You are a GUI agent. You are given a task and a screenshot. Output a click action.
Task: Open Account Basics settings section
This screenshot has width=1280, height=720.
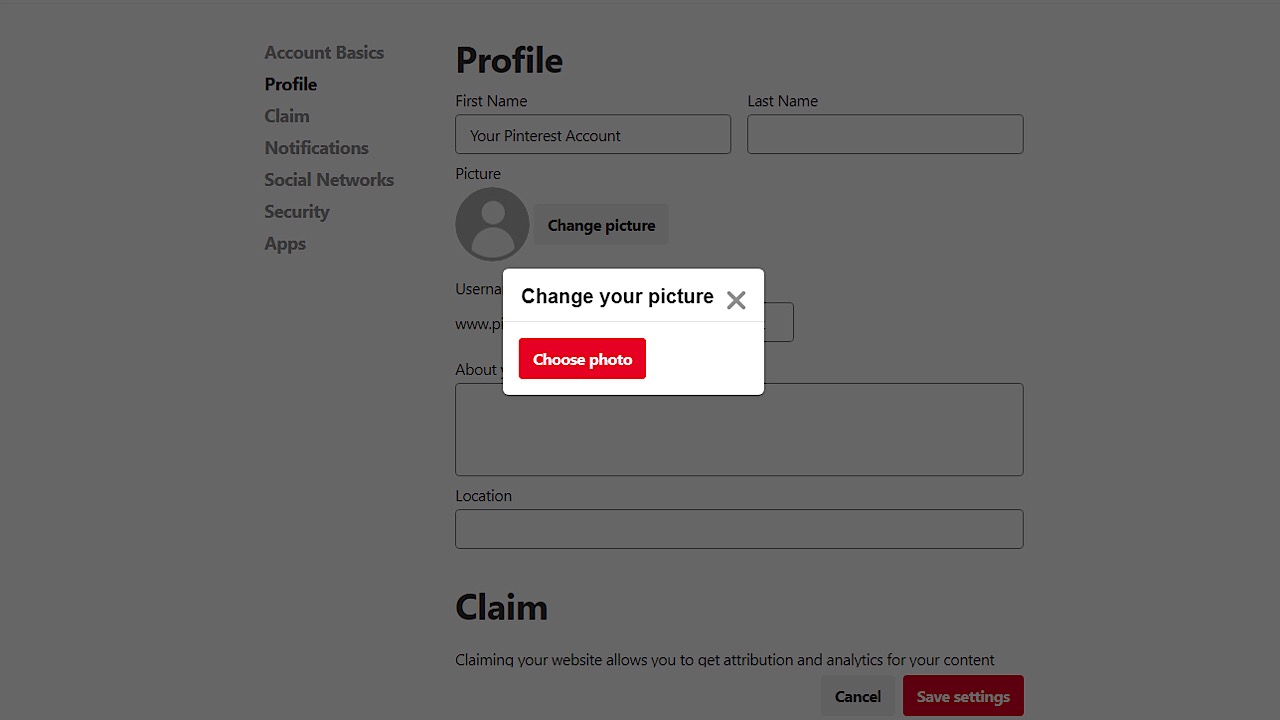tap(324, 52)
